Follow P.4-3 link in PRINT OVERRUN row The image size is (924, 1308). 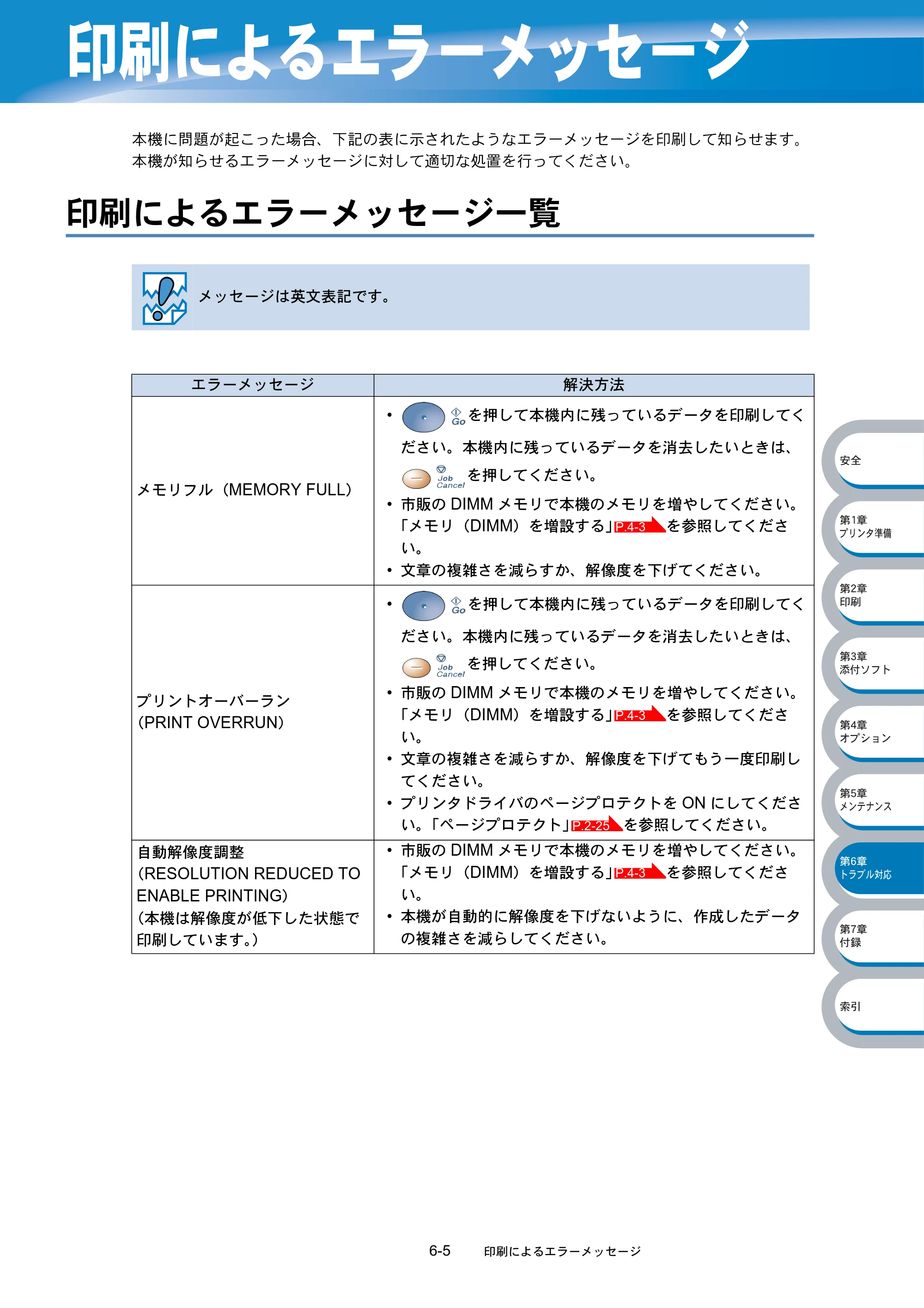639,714
